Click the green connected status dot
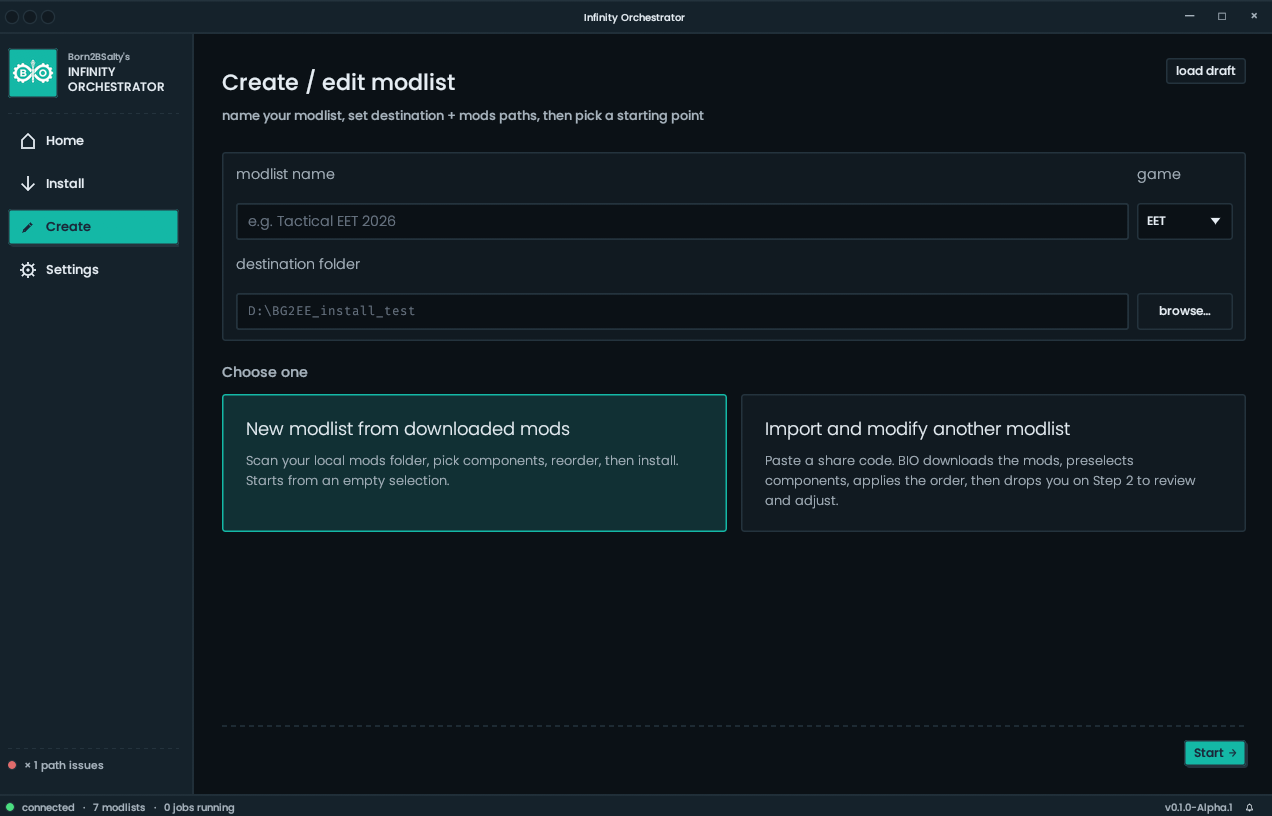 click(10, 807)
